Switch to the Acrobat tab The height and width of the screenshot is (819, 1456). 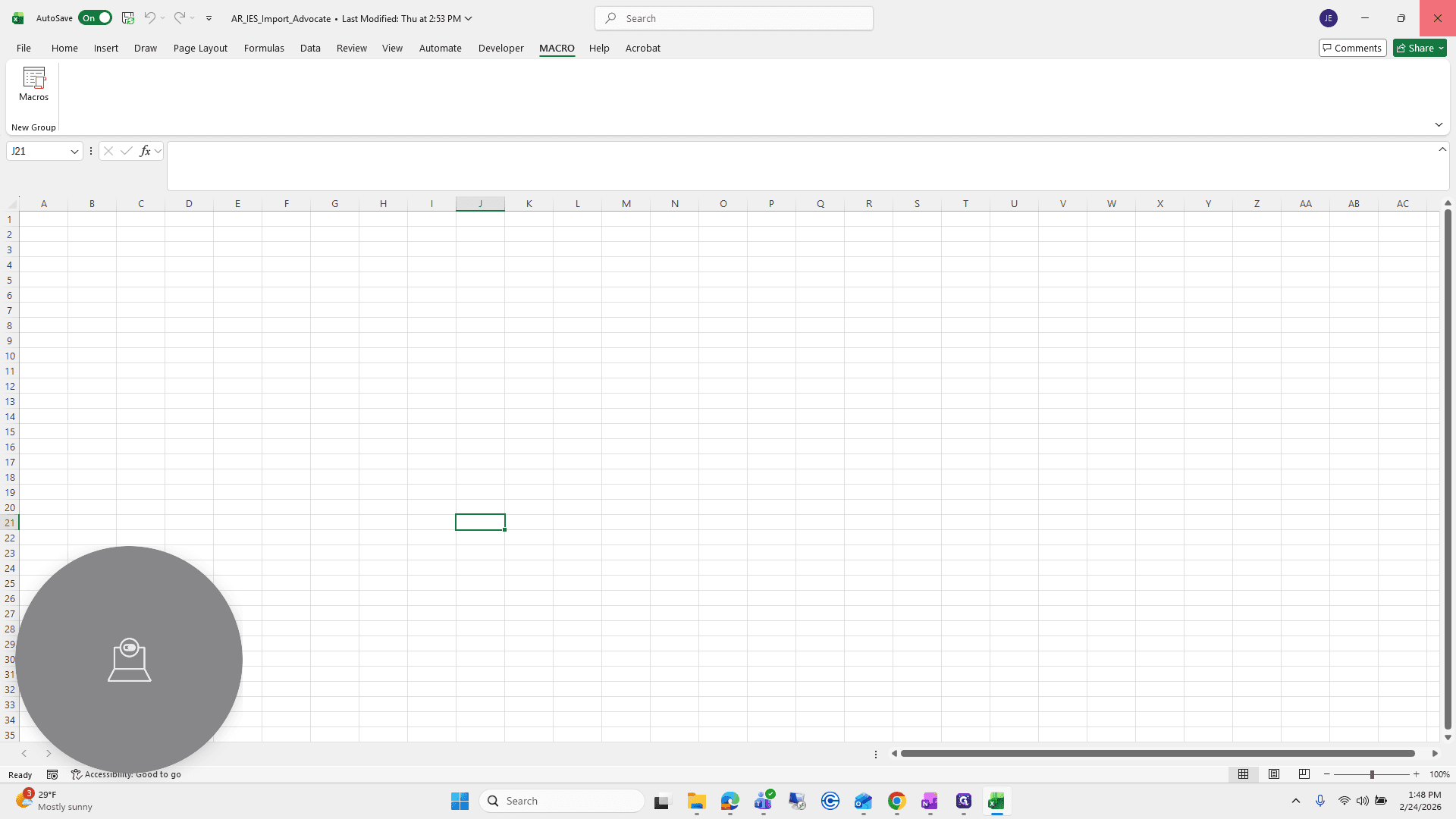(x=642, y=48)
